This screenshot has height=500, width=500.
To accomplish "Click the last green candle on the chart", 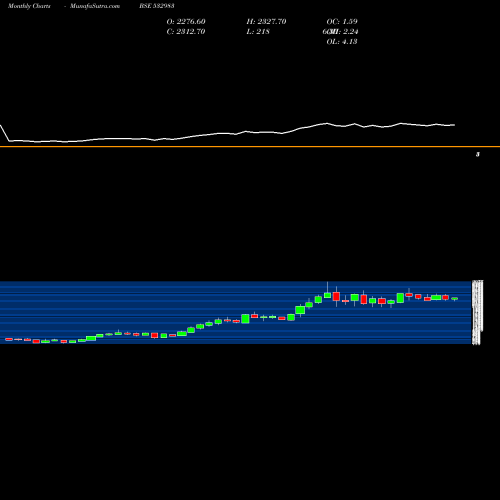I will 455,299.
